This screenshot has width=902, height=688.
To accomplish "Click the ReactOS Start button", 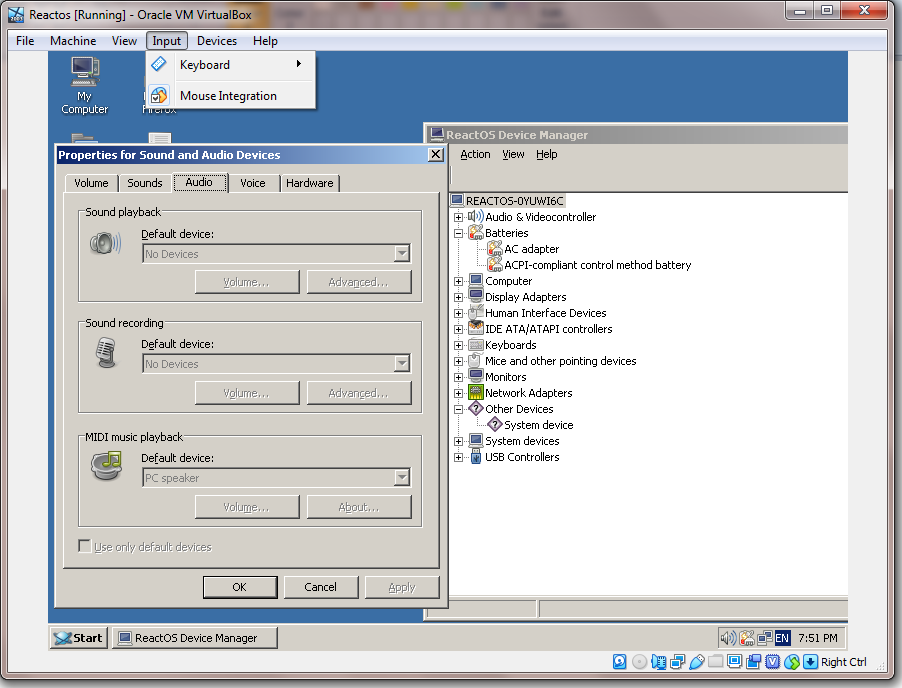I will pyautogui.click(x=78, y=637).
